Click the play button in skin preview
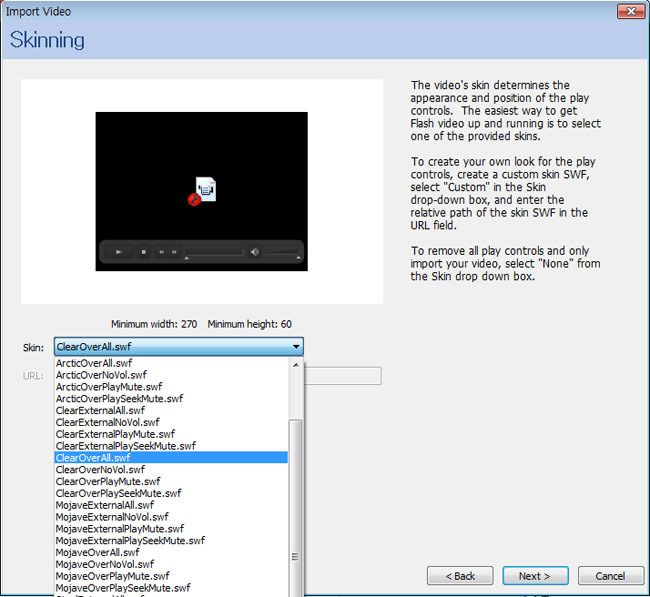This screenshot has width=650, height=597. pos(119,252)
